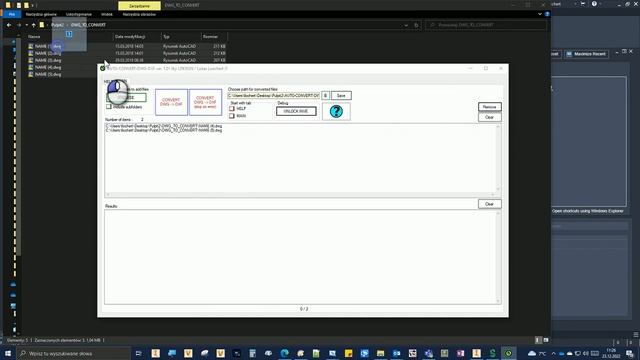Expand the Explorer ribbon chevron
The height and width of the screenshot is (360, 640).
coord(540,14)
